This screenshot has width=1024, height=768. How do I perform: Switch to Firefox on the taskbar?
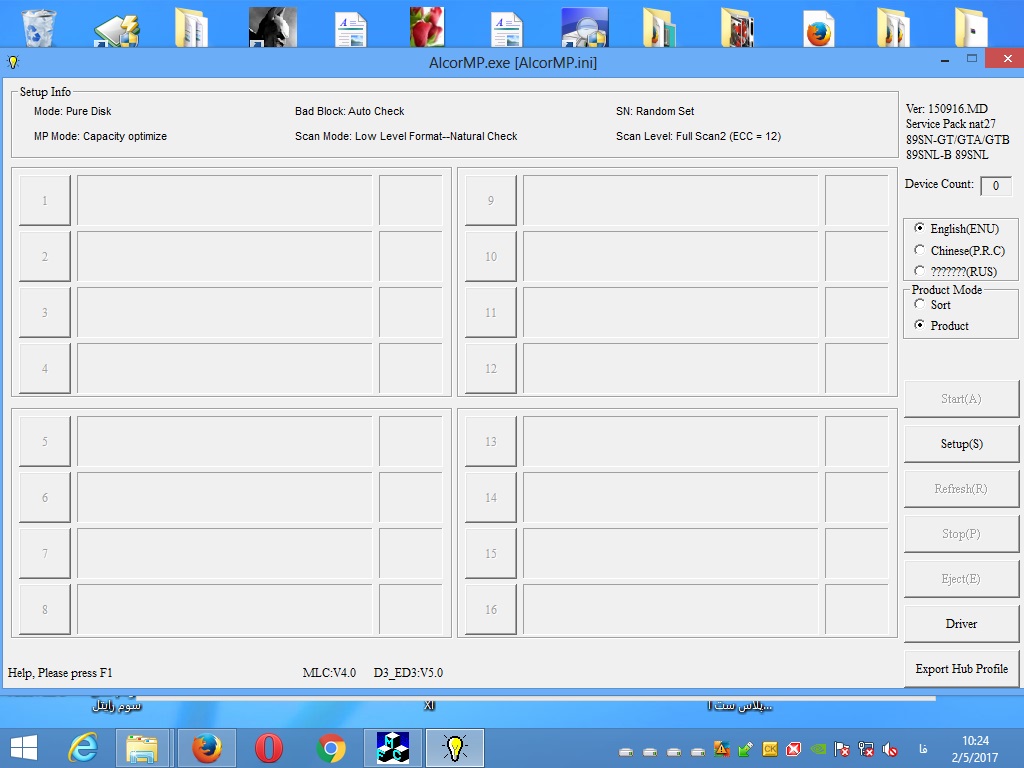(206, 748)
